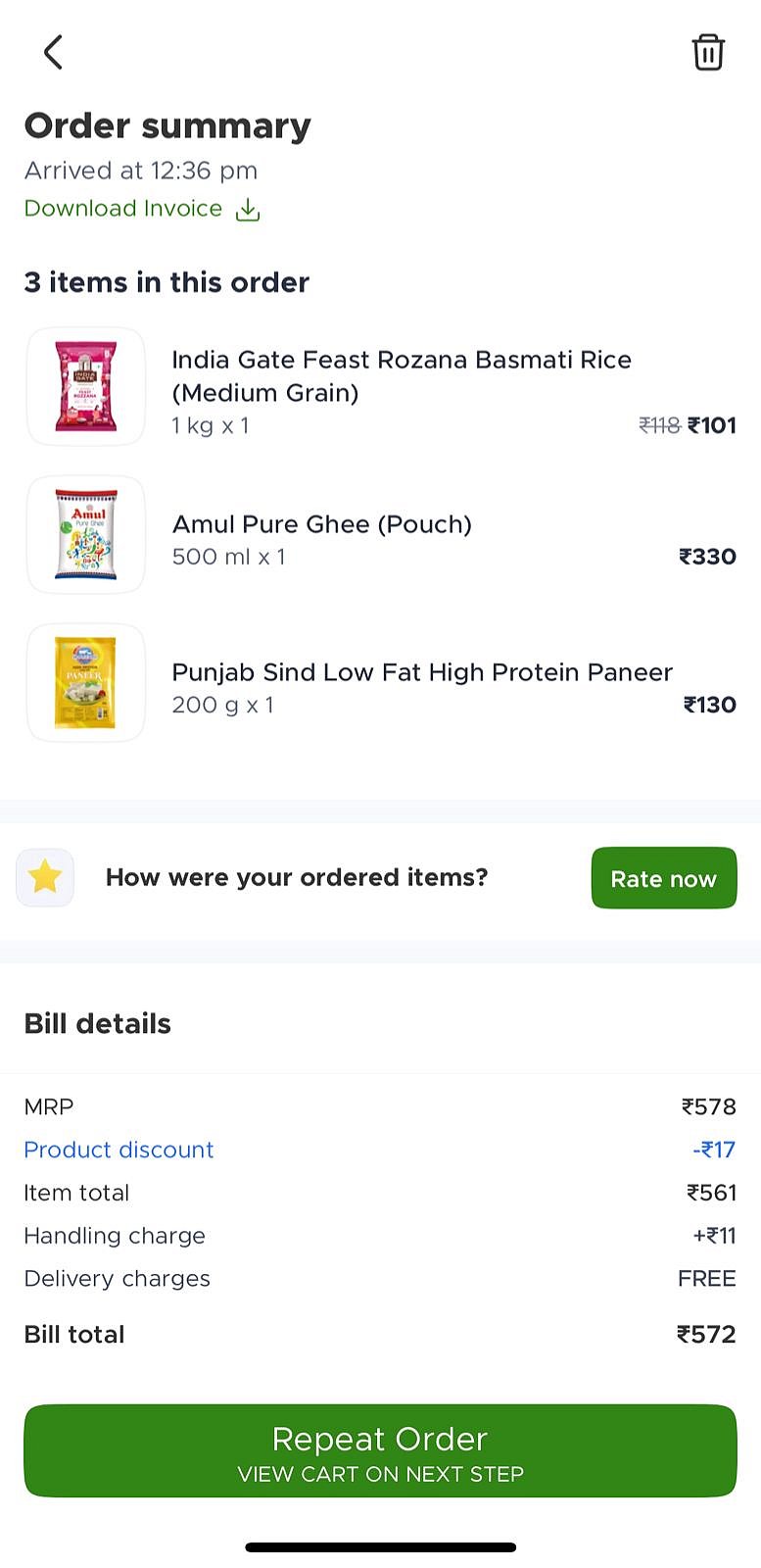761x1568 pixels.
Task: Select the home indicator bar
Action: 380,1546
